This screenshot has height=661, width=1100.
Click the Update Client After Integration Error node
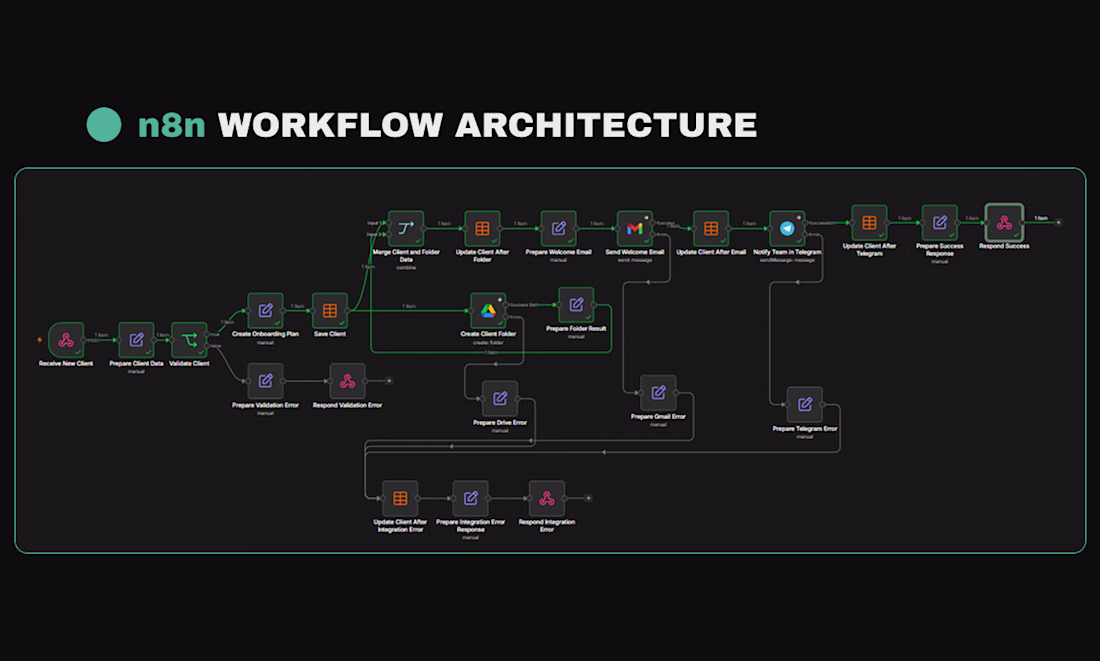click(x=400, y=498)
